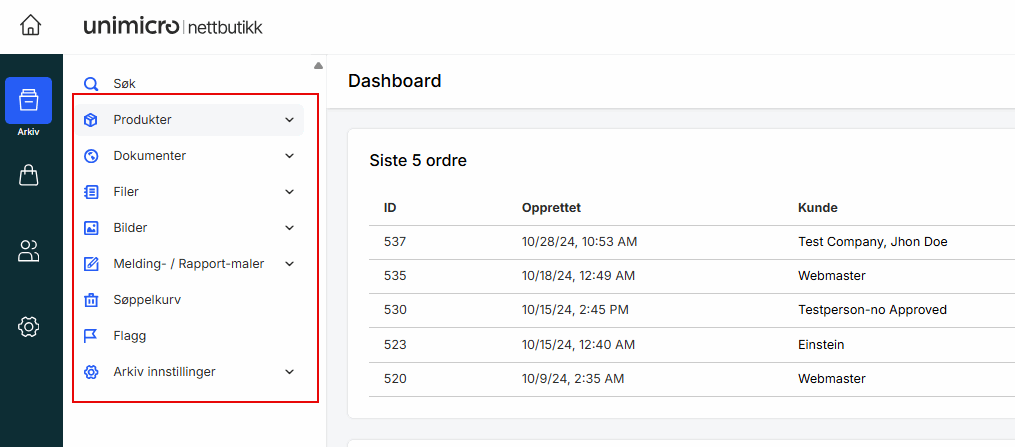Expand the Bilder chevron
This screenshot has width=1015, height=447.
pos(289,228)
